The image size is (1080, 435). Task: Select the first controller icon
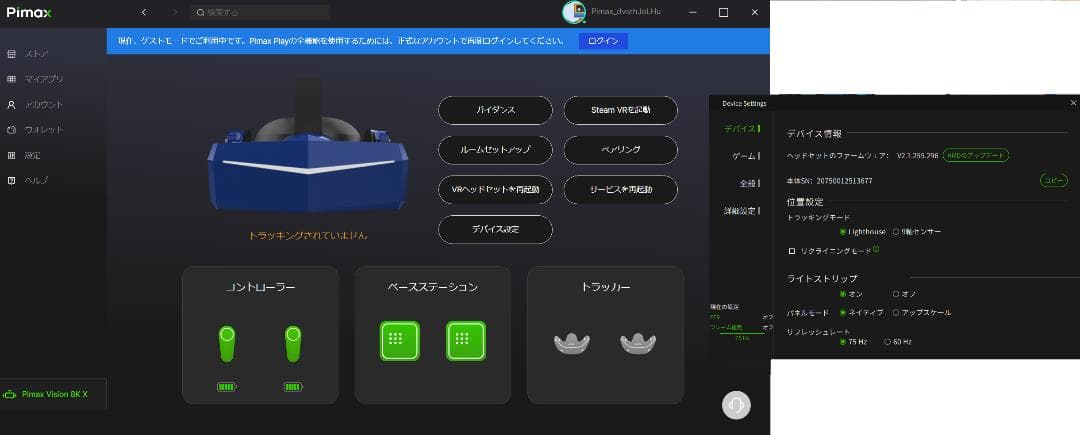(x=227, y=344)
